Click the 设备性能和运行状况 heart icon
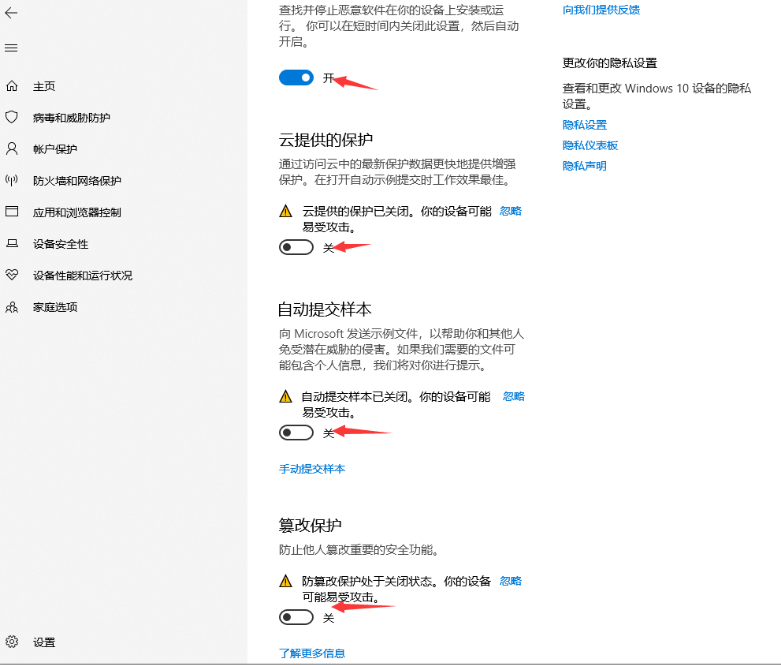 coord(12,275)
